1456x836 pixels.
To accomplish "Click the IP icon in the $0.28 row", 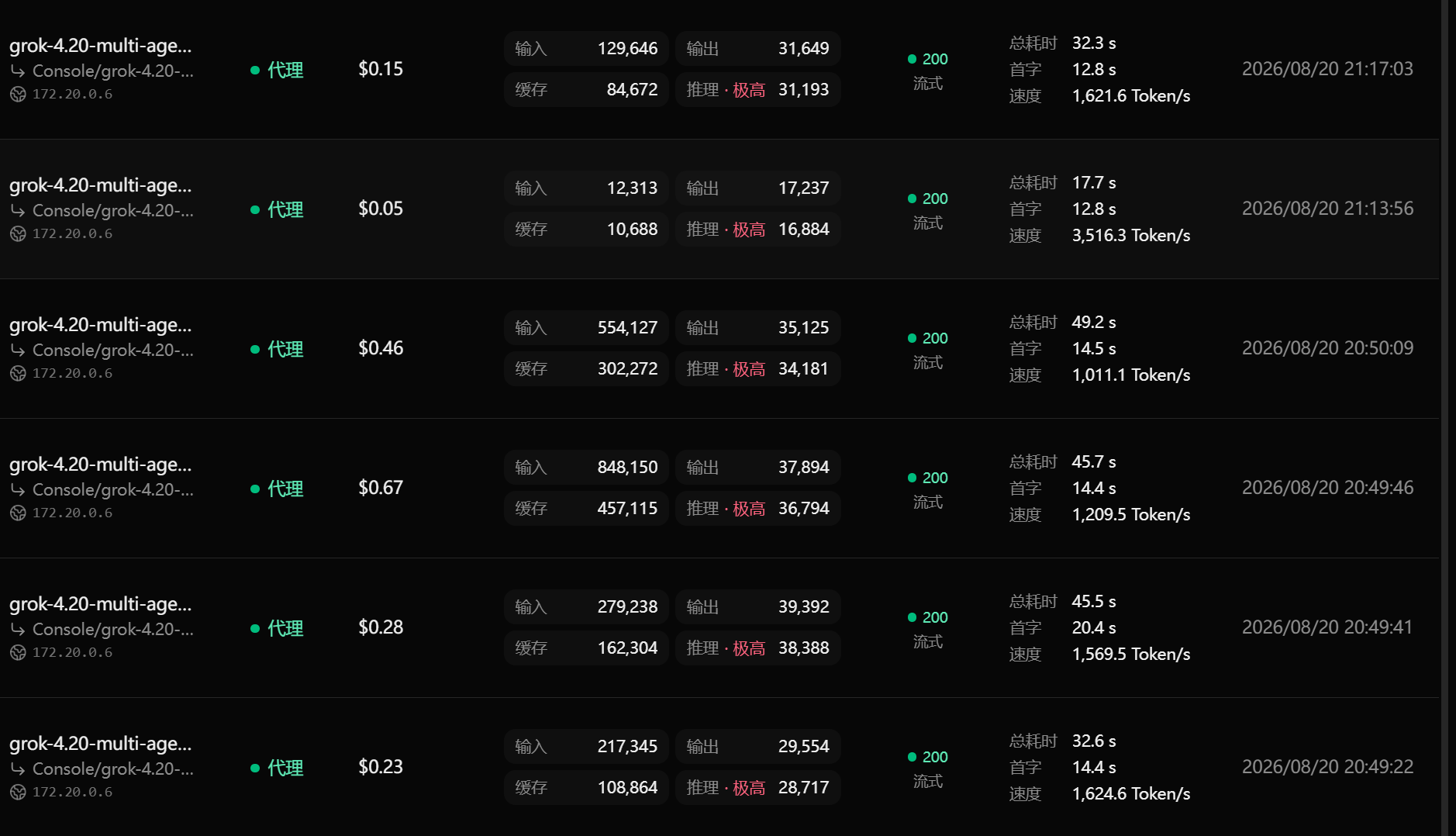I will pyautogui.click(x=18, y=653).
